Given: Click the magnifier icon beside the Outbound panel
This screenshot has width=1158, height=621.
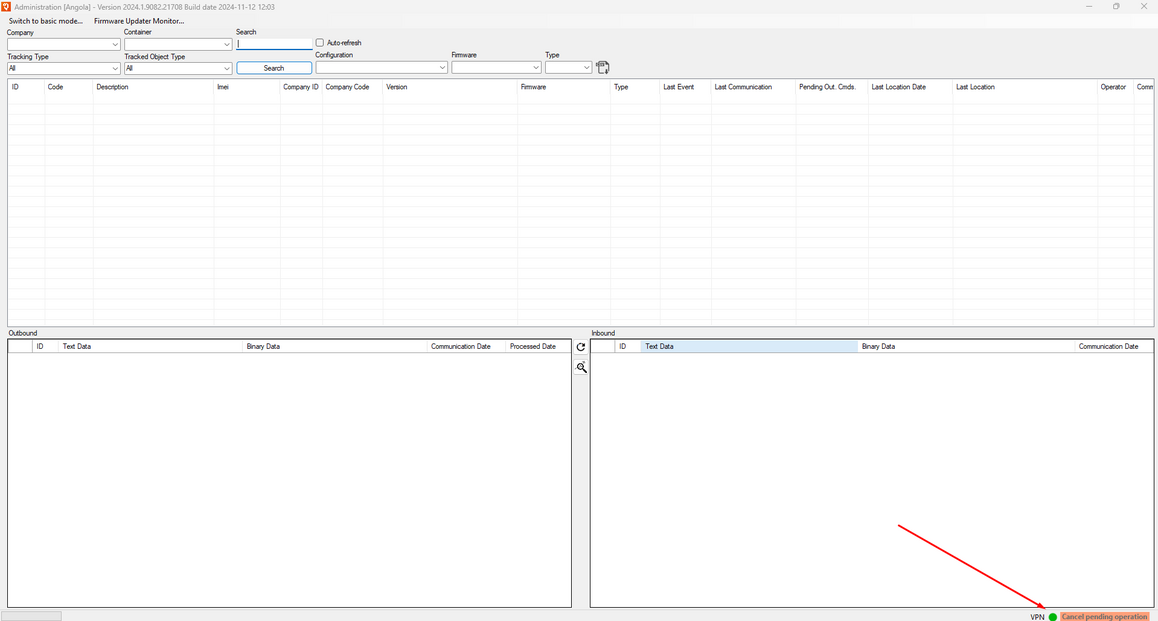Looking at the screenshot, I should (x=581, y=368).
